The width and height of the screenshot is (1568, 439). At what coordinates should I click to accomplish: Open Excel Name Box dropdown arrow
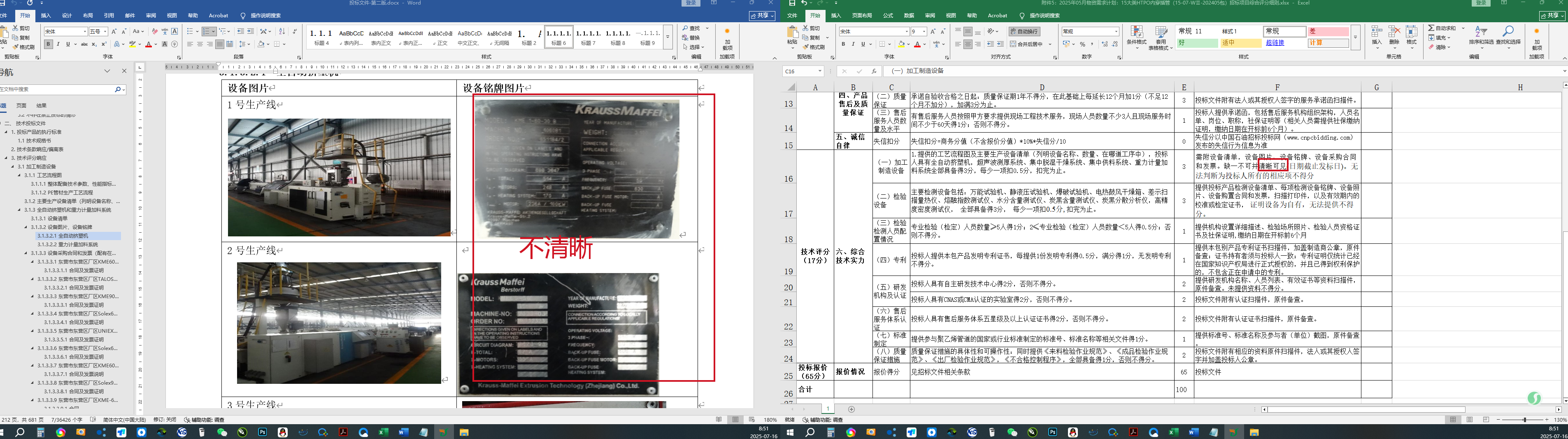pyautogui.click(x=820, y=71)
